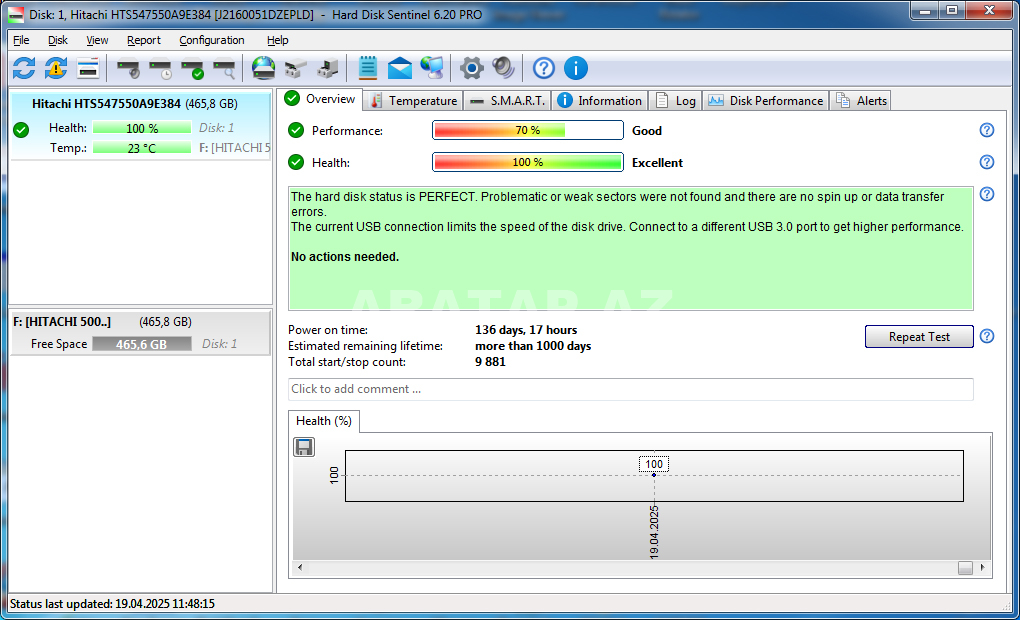Click the help icon next to Repeat Test
1020x620 pixels.
(987, 336)
